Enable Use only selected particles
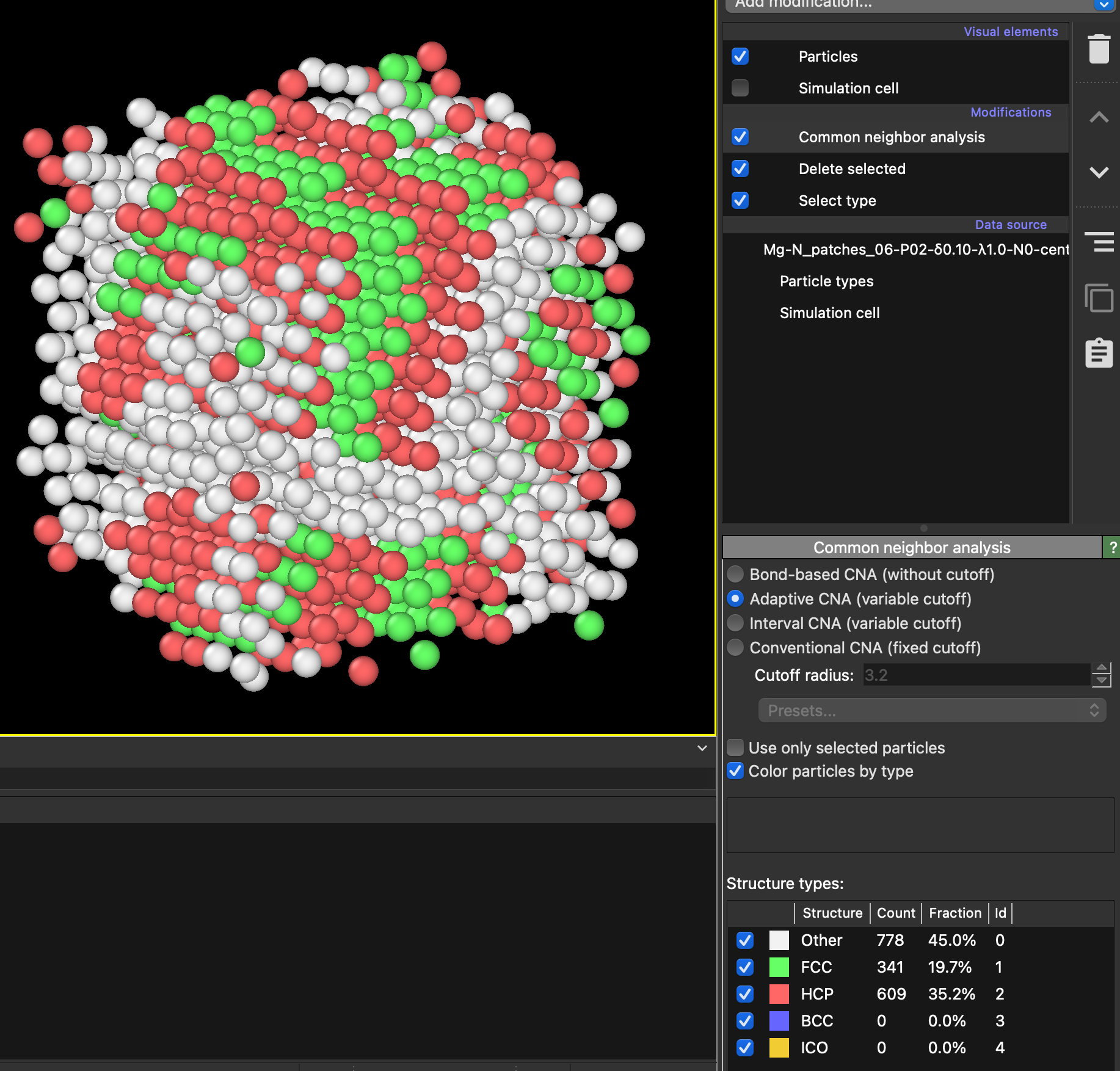The height and width of the screenshot is (1071, 1120). click(735, 747)
